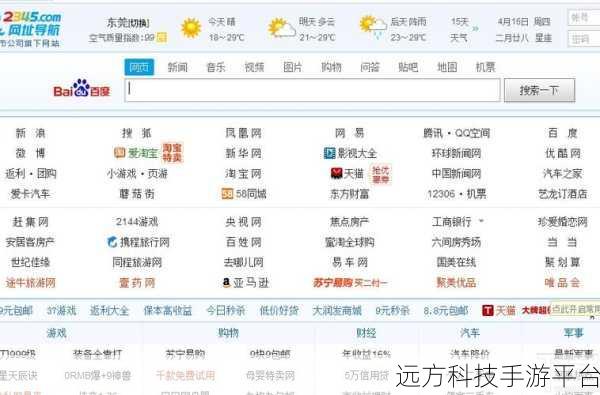
Task: Open the 2144游戏 link
Action: [137, 222]
